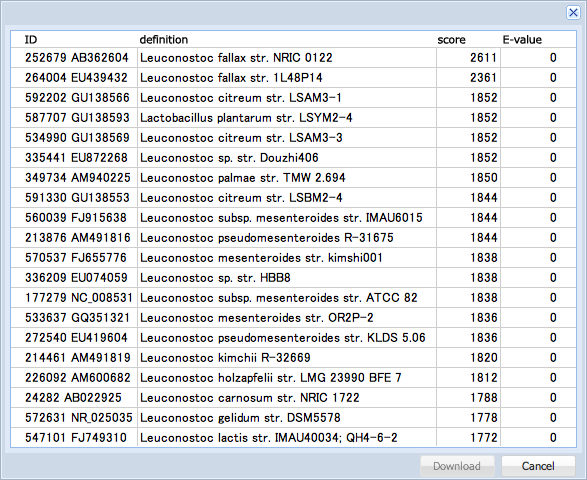
Task: Click the Download button
Action: [x=457, y=466]
